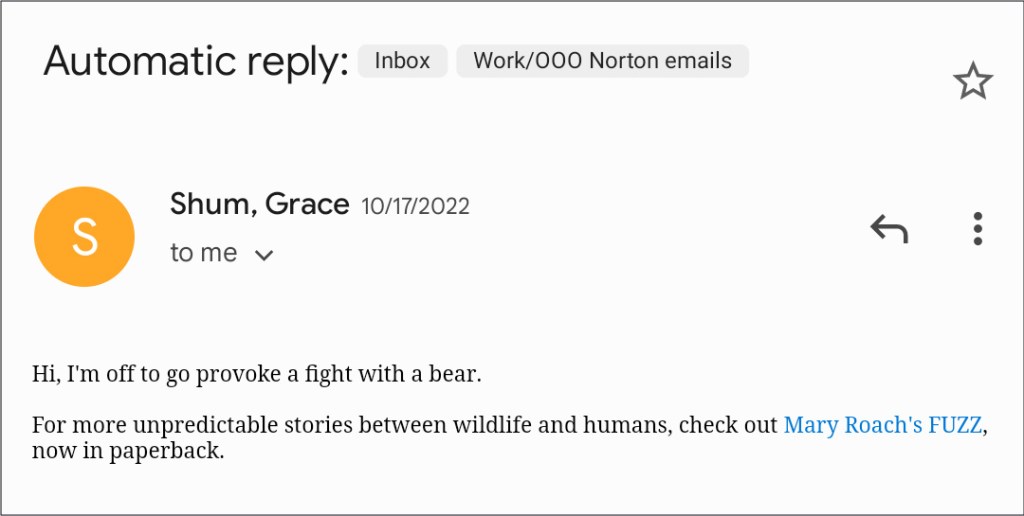Viewport: 1024px width, 516px height.
Task: Reply to Grace Shum's message
Action: [x=888, y=230]
